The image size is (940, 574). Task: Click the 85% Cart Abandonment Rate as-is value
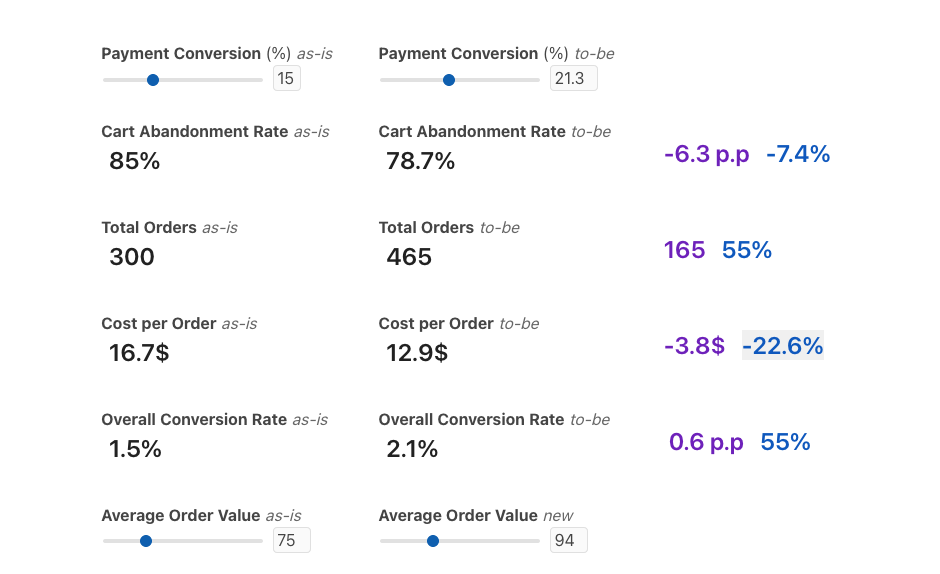coord(134,161)
